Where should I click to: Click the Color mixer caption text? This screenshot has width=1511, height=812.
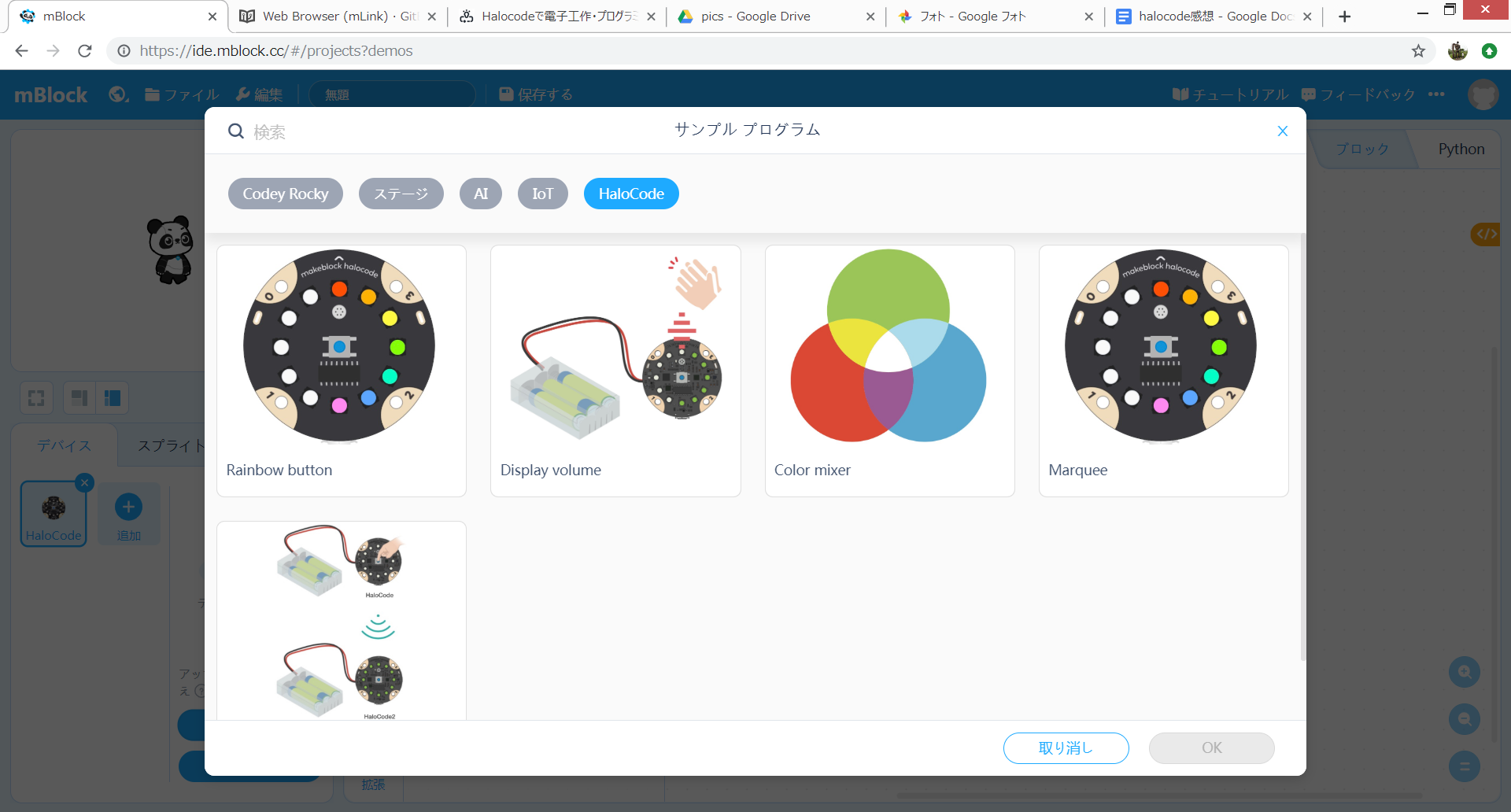point(812,470)
